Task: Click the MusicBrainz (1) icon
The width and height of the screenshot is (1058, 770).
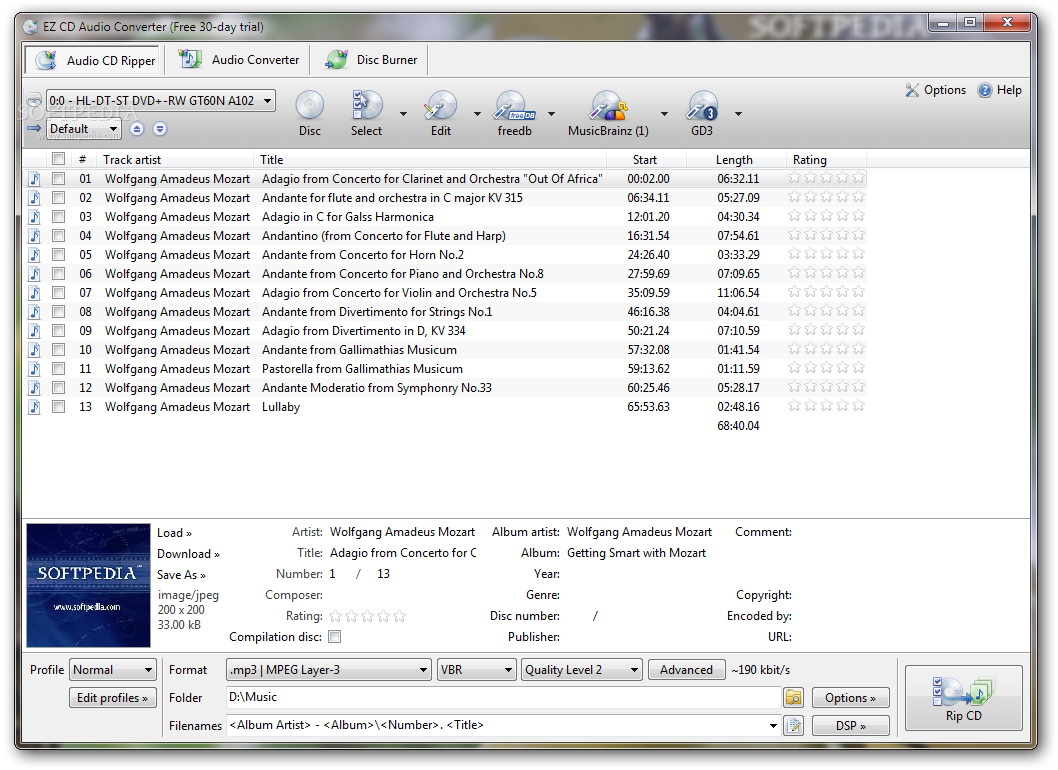Action: click(608, 106)
